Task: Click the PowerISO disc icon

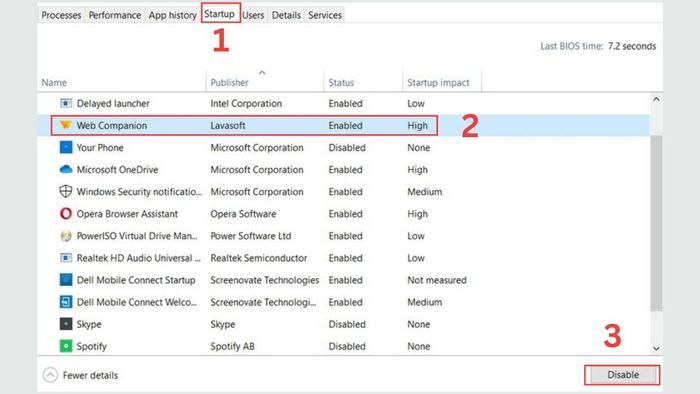Action: (66, 236)
